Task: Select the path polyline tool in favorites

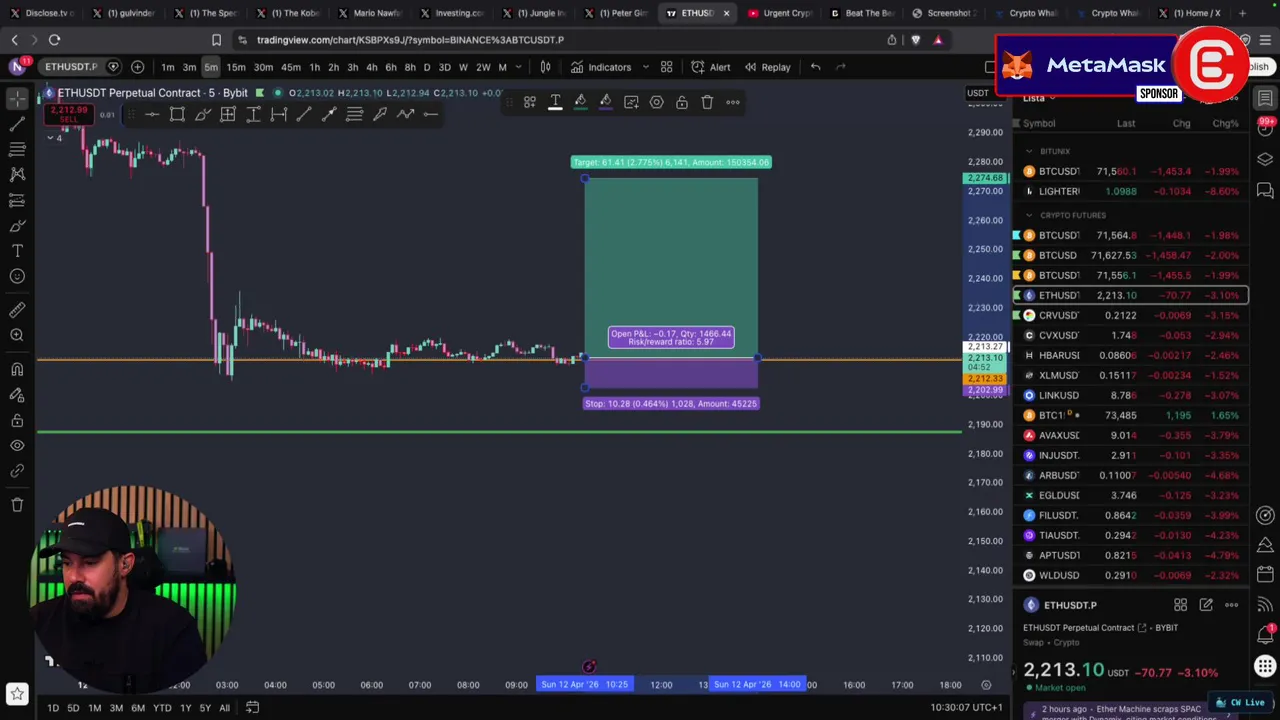Action: click(x=405, y=114)
